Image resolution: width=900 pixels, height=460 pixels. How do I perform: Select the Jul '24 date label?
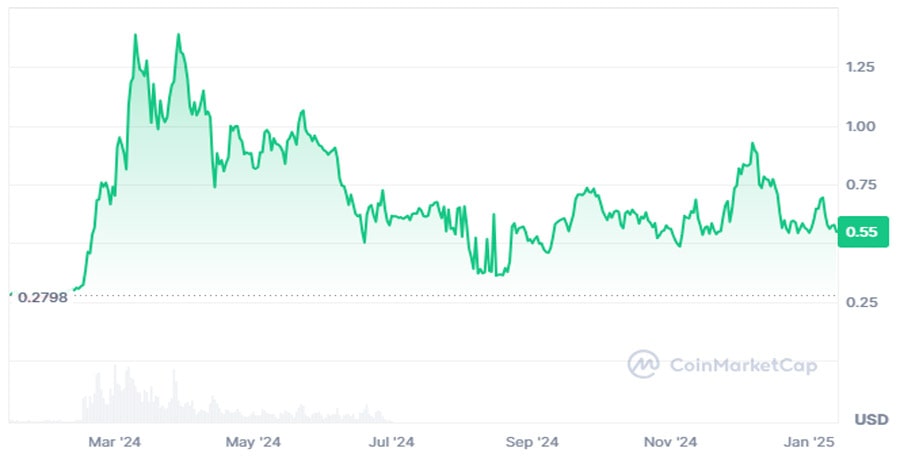click(392, 441)
